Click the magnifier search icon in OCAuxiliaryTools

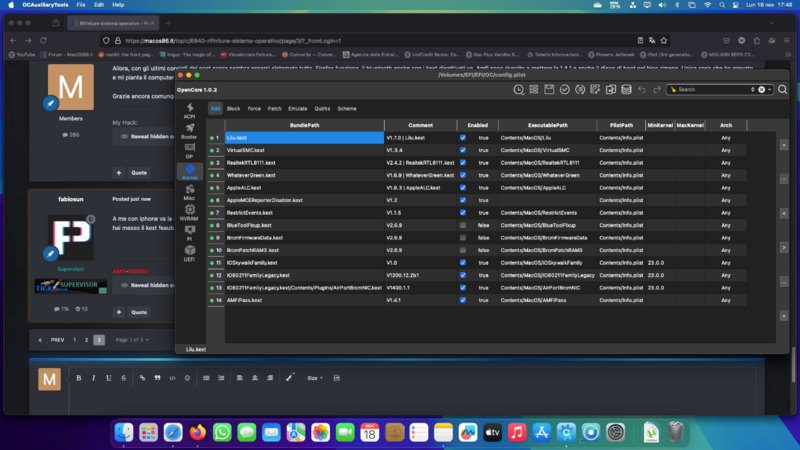pos(782,90)
